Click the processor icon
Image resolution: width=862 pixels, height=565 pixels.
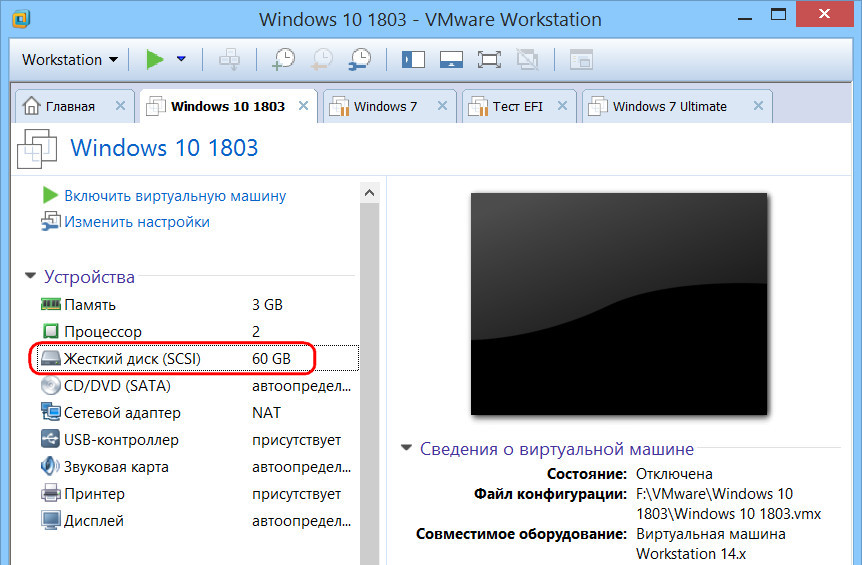point(51,331)
